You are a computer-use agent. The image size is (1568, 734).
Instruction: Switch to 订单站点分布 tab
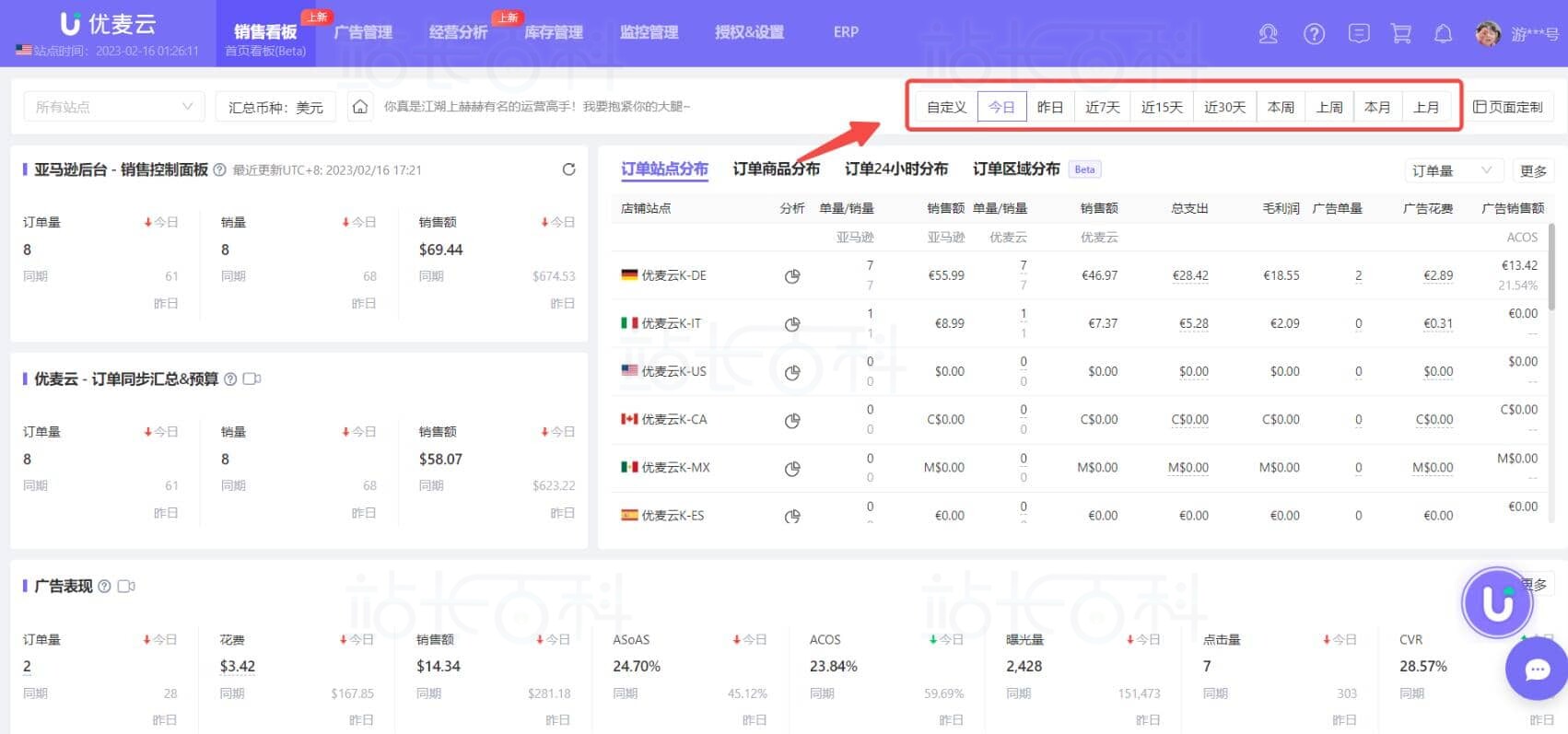(x=664, y=169)
